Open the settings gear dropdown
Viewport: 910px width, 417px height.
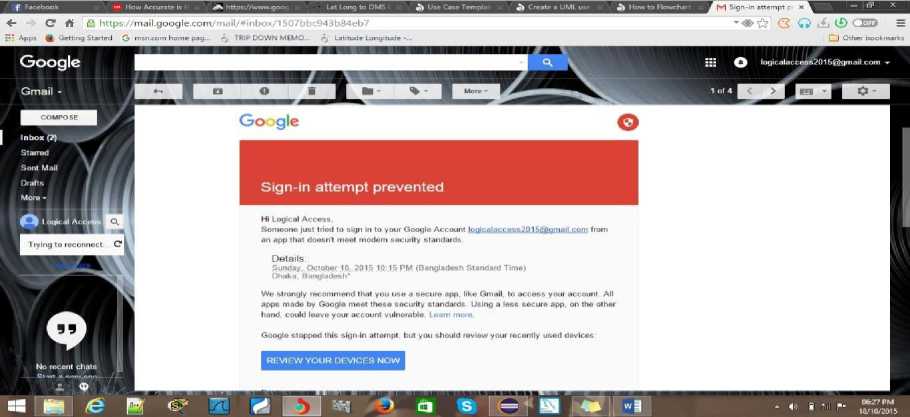pyautogui.click(x=865, y=91)
